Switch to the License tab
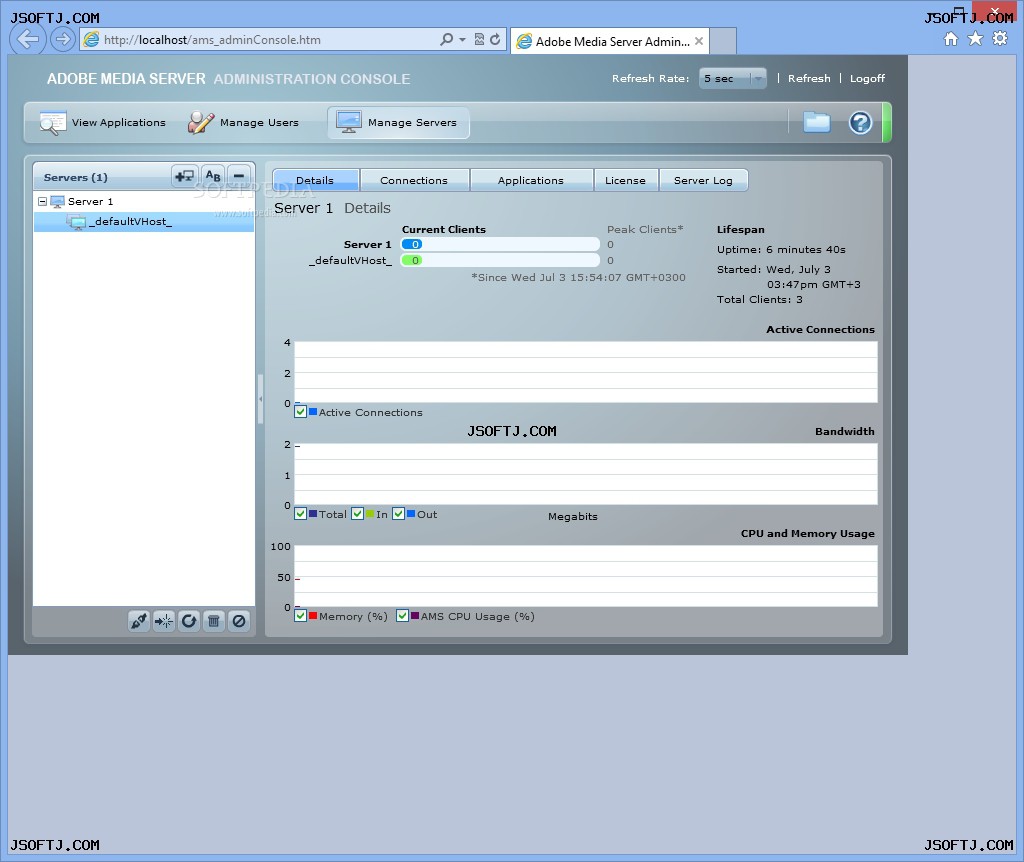The image size is (1024, 862). pos(626,180)
